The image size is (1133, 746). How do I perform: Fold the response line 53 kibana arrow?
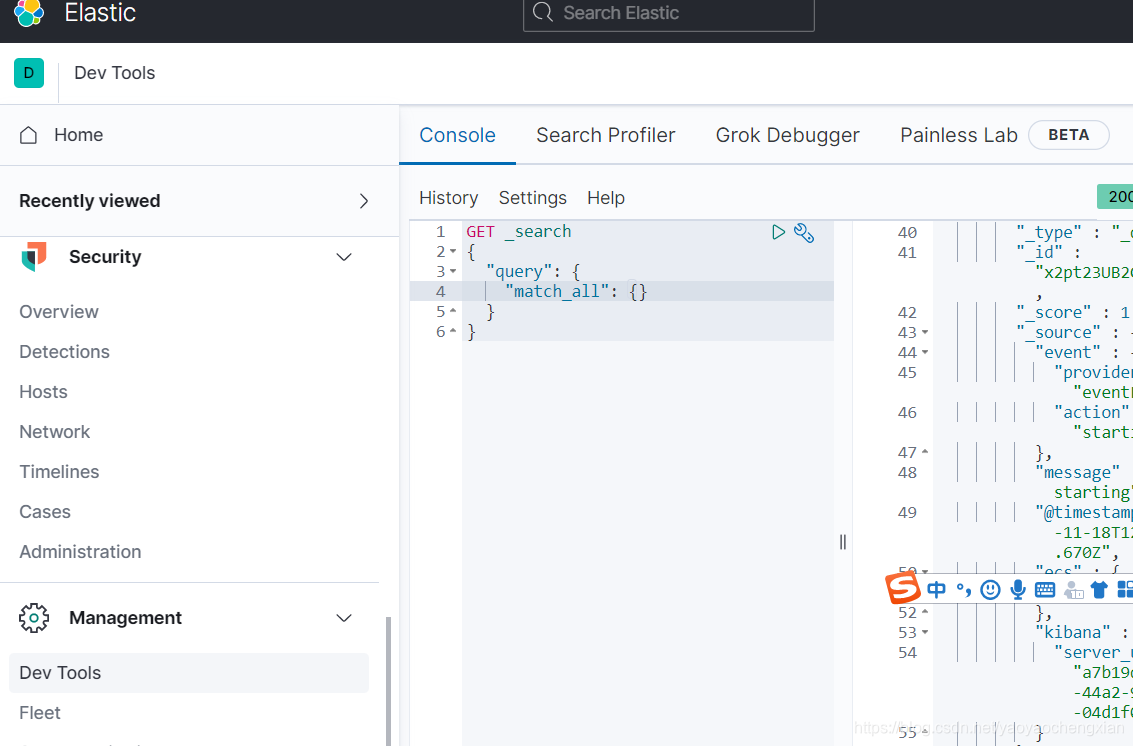(925, 633)
